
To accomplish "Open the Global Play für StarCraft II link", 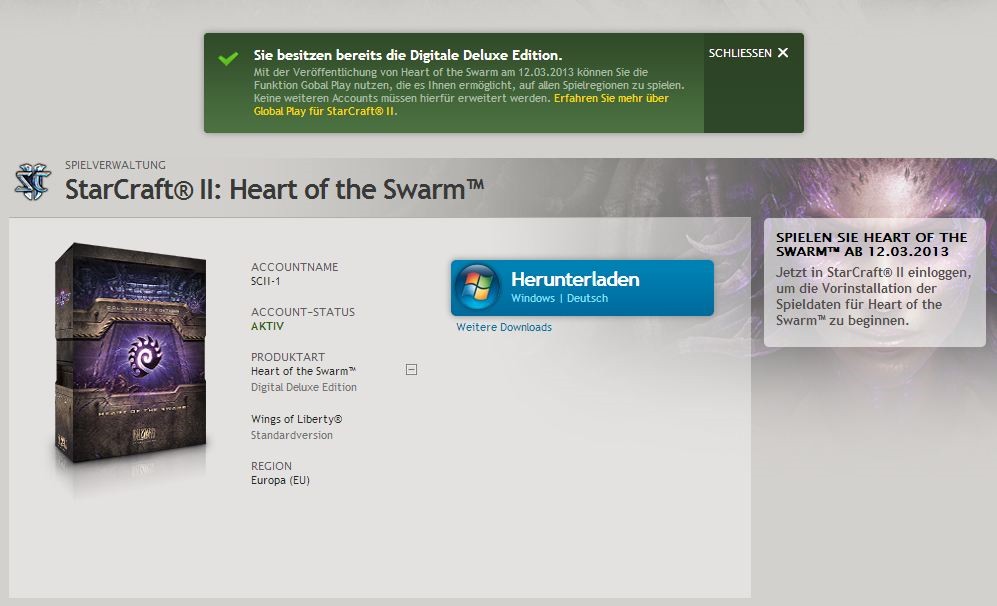I will point(325,111).
